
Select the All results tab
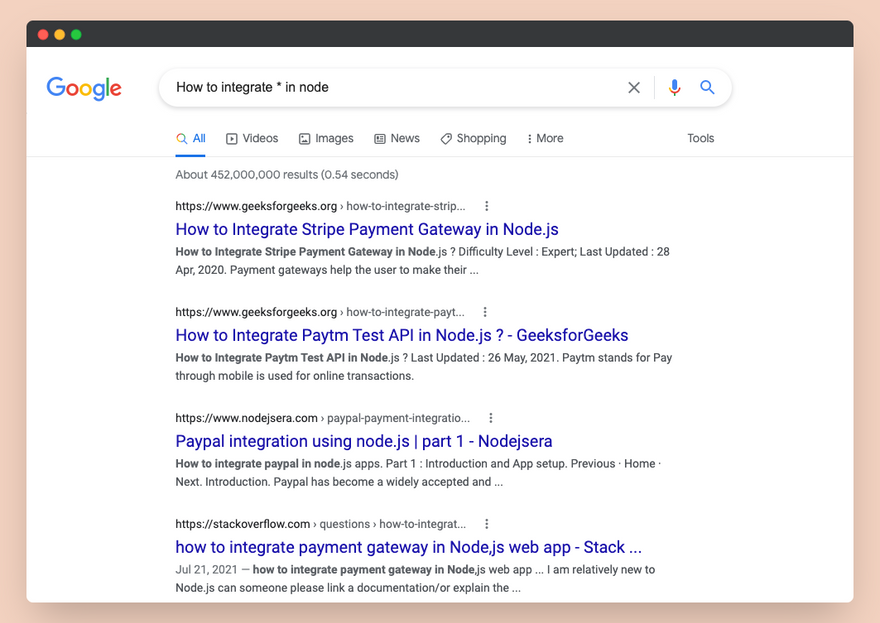(191, 139)
